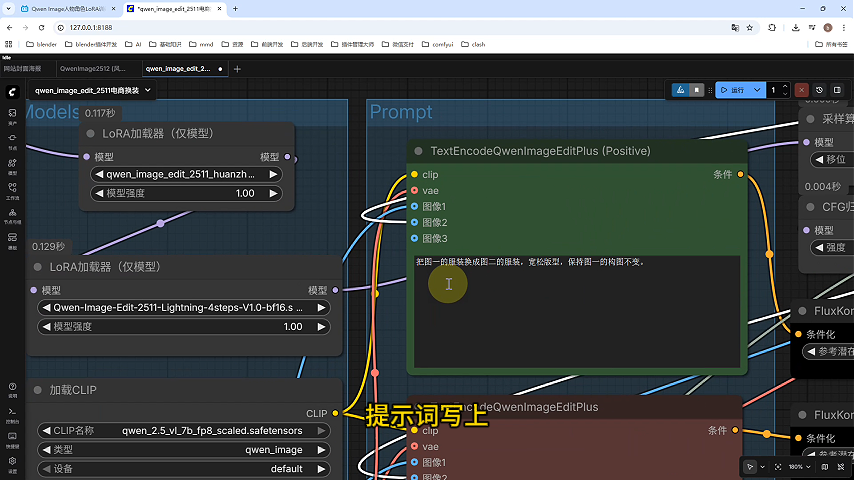Select the qwen_image_edit_2 workflow tab

click(185, 69)
